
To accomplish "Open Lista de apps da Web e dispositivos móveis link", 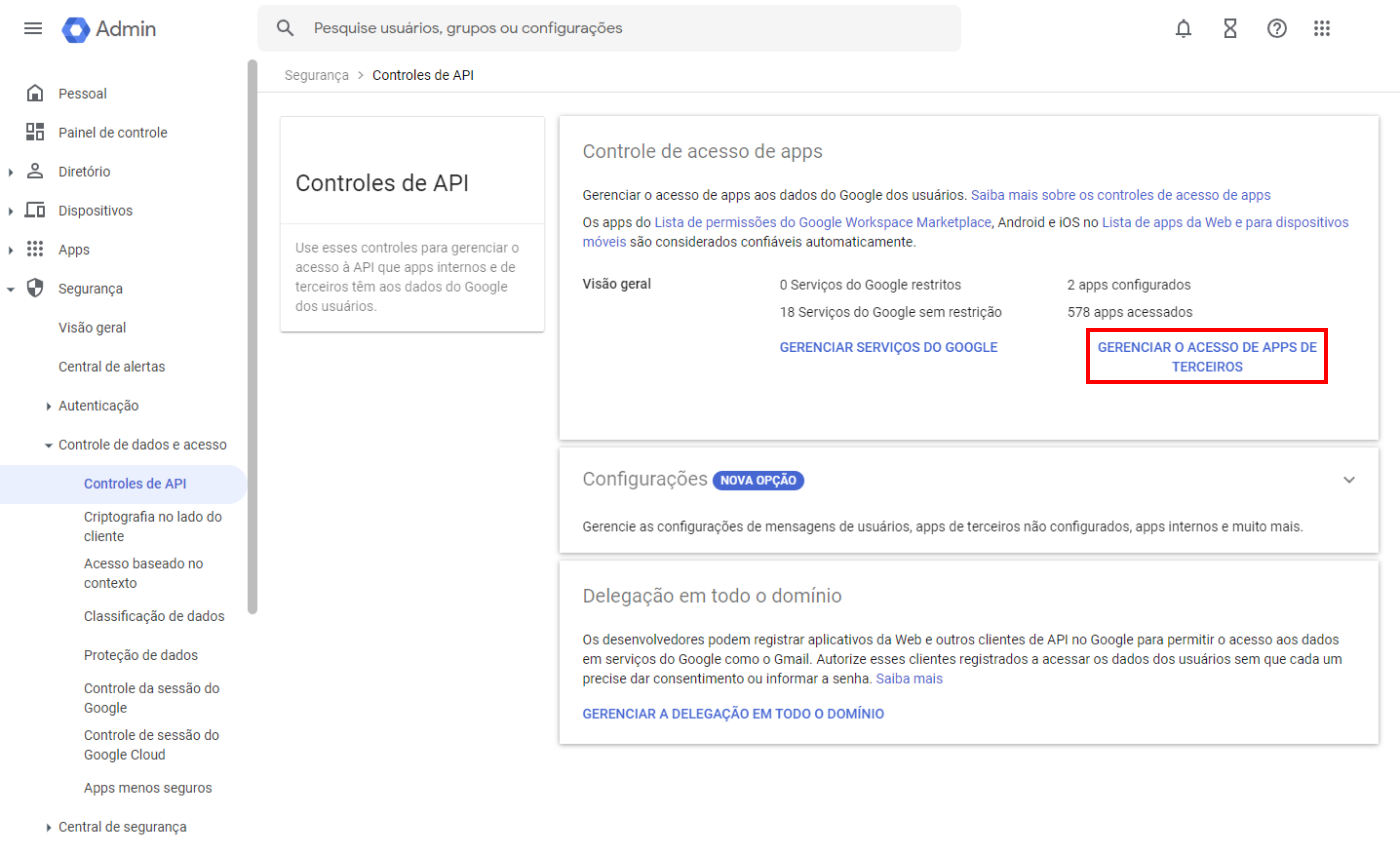I will tap(965, 232).
